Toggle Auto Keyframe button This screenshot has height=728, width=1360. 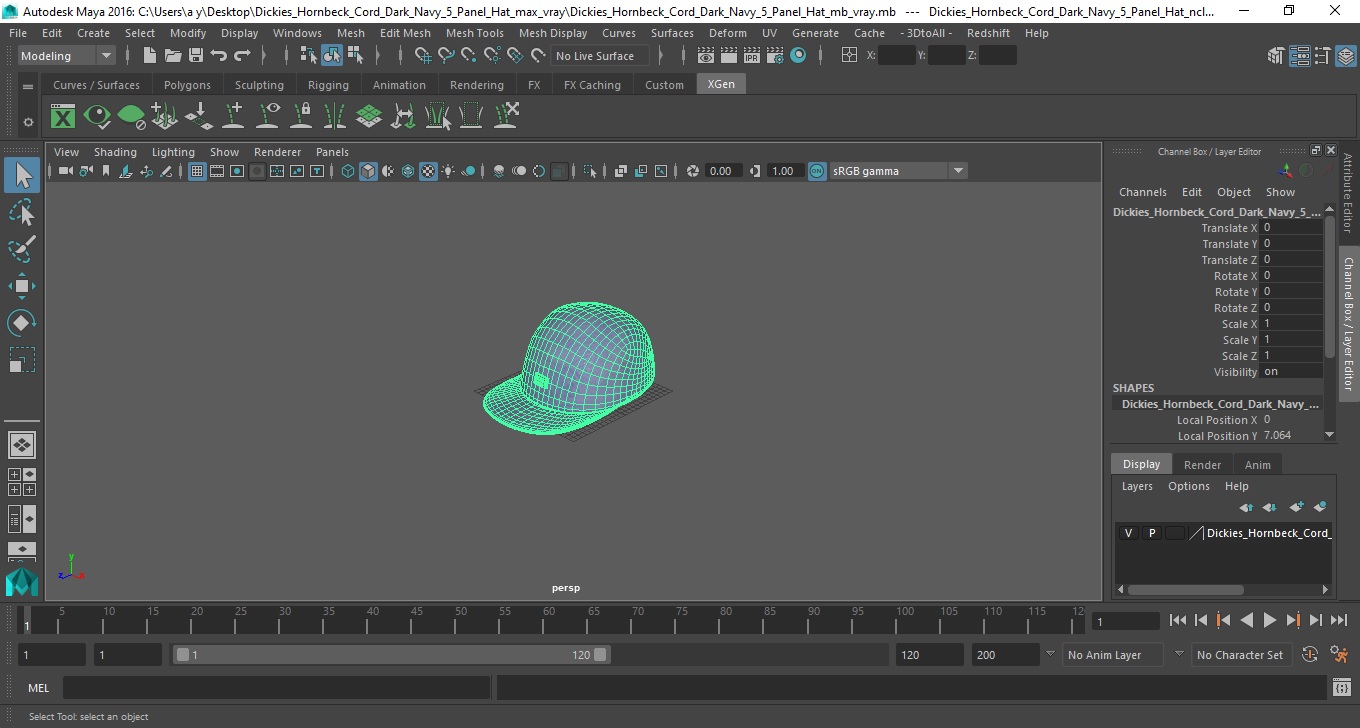(x=1310, y=655)
